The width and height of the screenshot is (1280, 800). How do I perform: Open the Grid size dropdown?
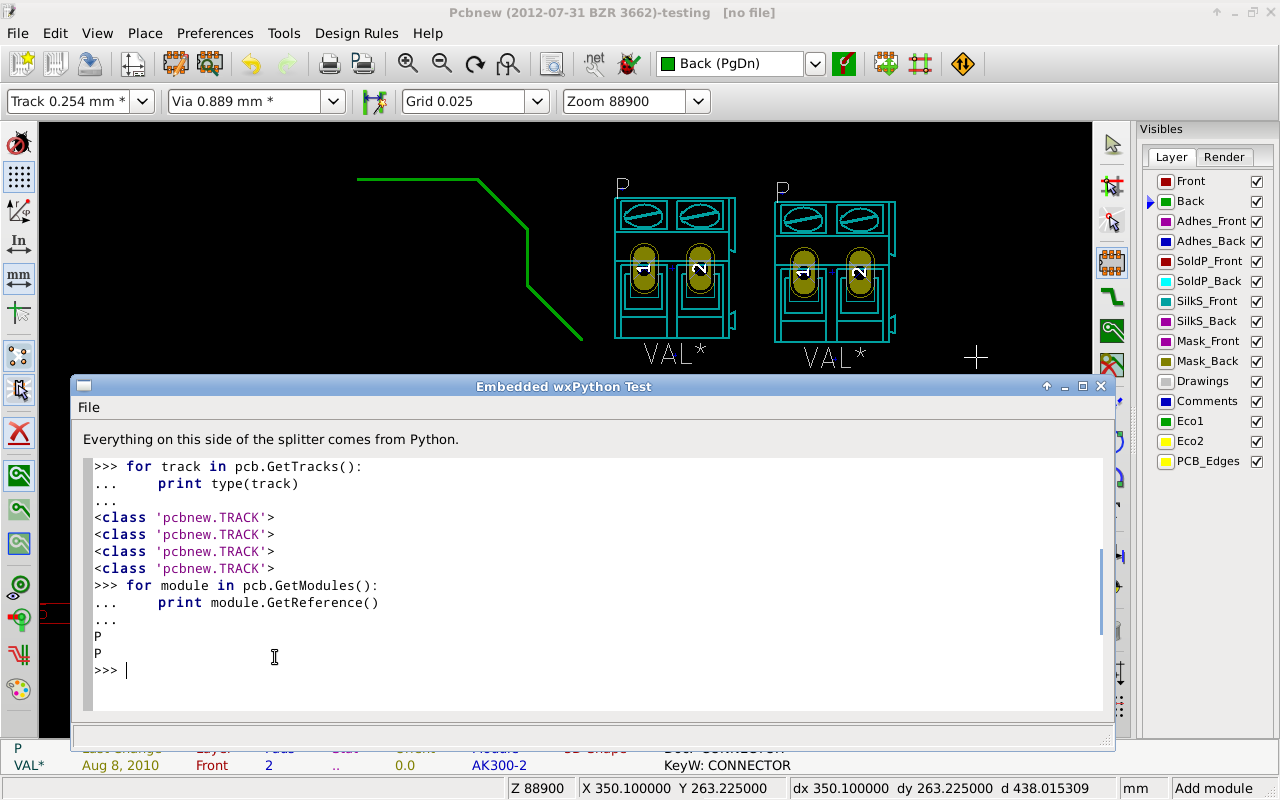point(538,101)
